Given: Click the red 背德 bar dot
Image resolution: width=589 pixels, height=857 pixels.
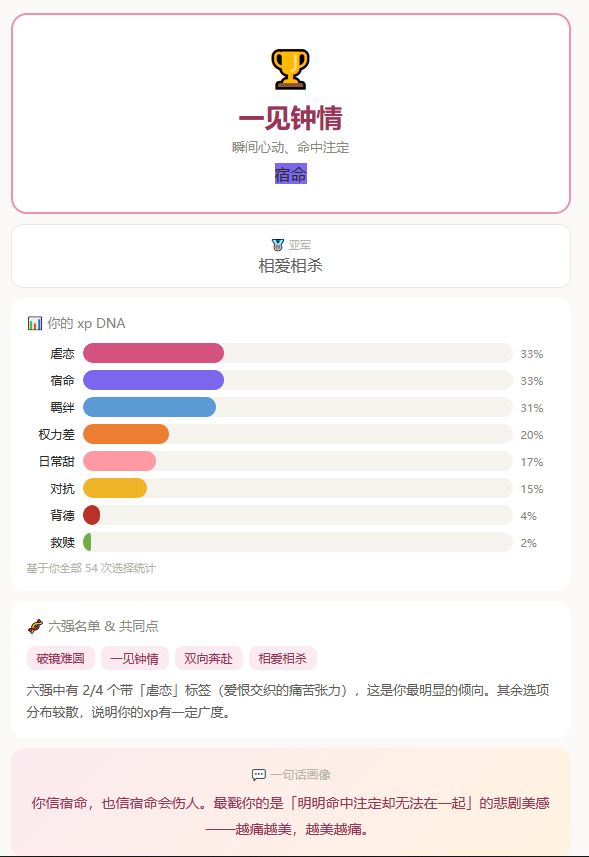Looking at the screenshot, I should pos(91,515).
